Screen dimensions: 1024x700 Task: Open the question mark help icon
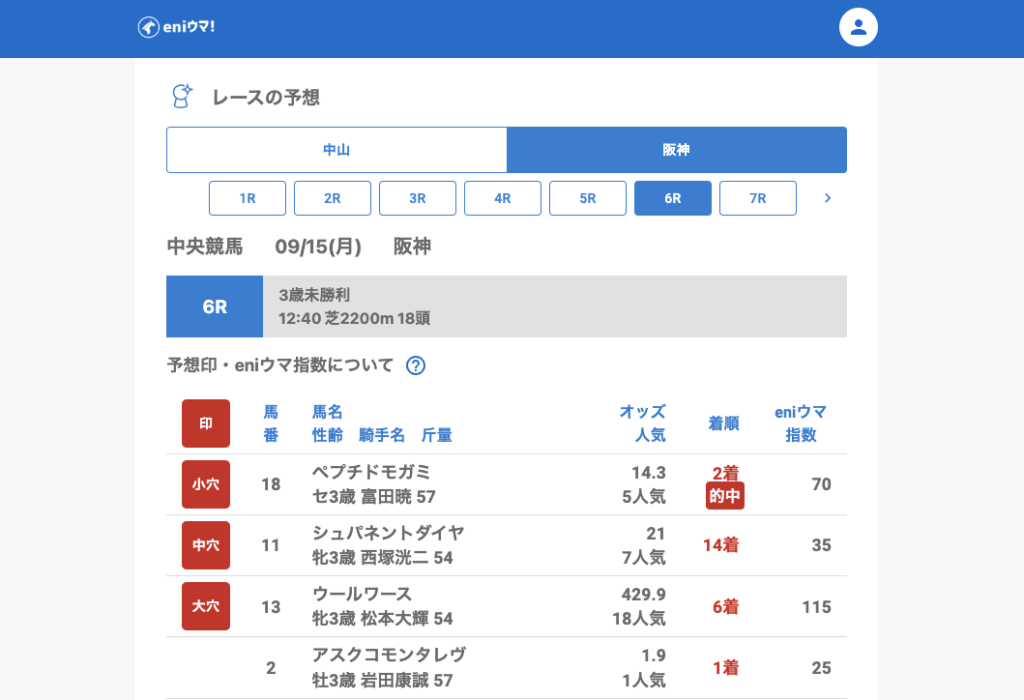(x=416, y=366)
